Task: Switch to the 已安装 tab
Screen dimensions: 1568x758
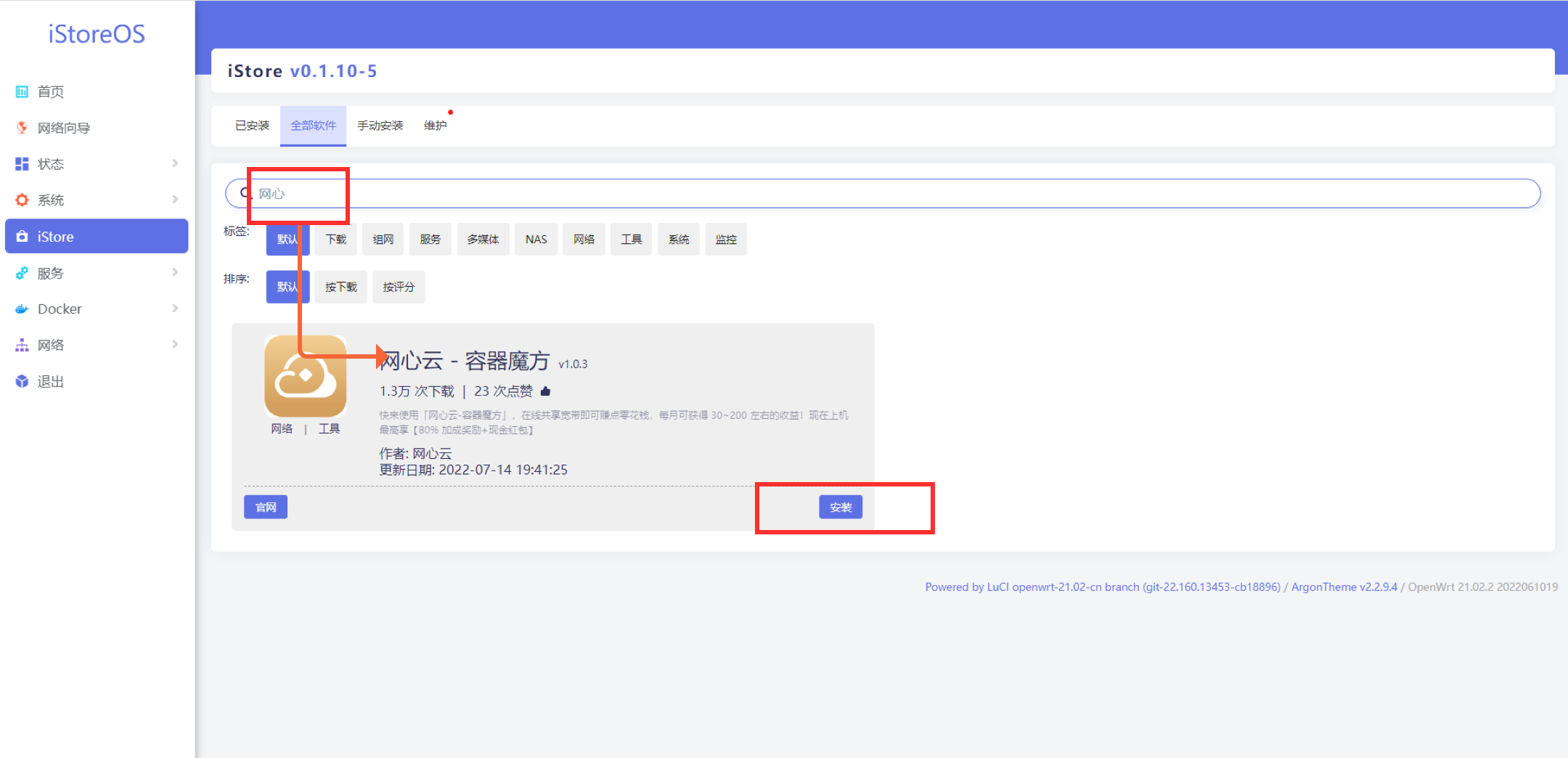Action: tap(252, 126)
